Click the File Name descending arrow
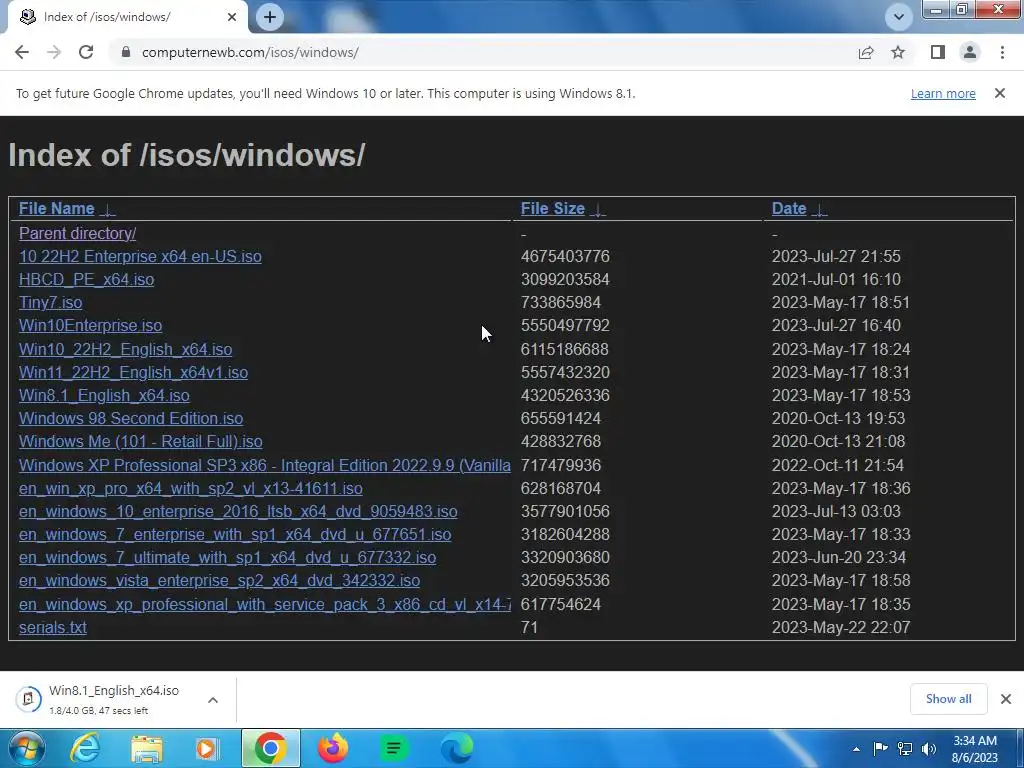Screen dimensions: 1024x768 click(x=108, y=210)
